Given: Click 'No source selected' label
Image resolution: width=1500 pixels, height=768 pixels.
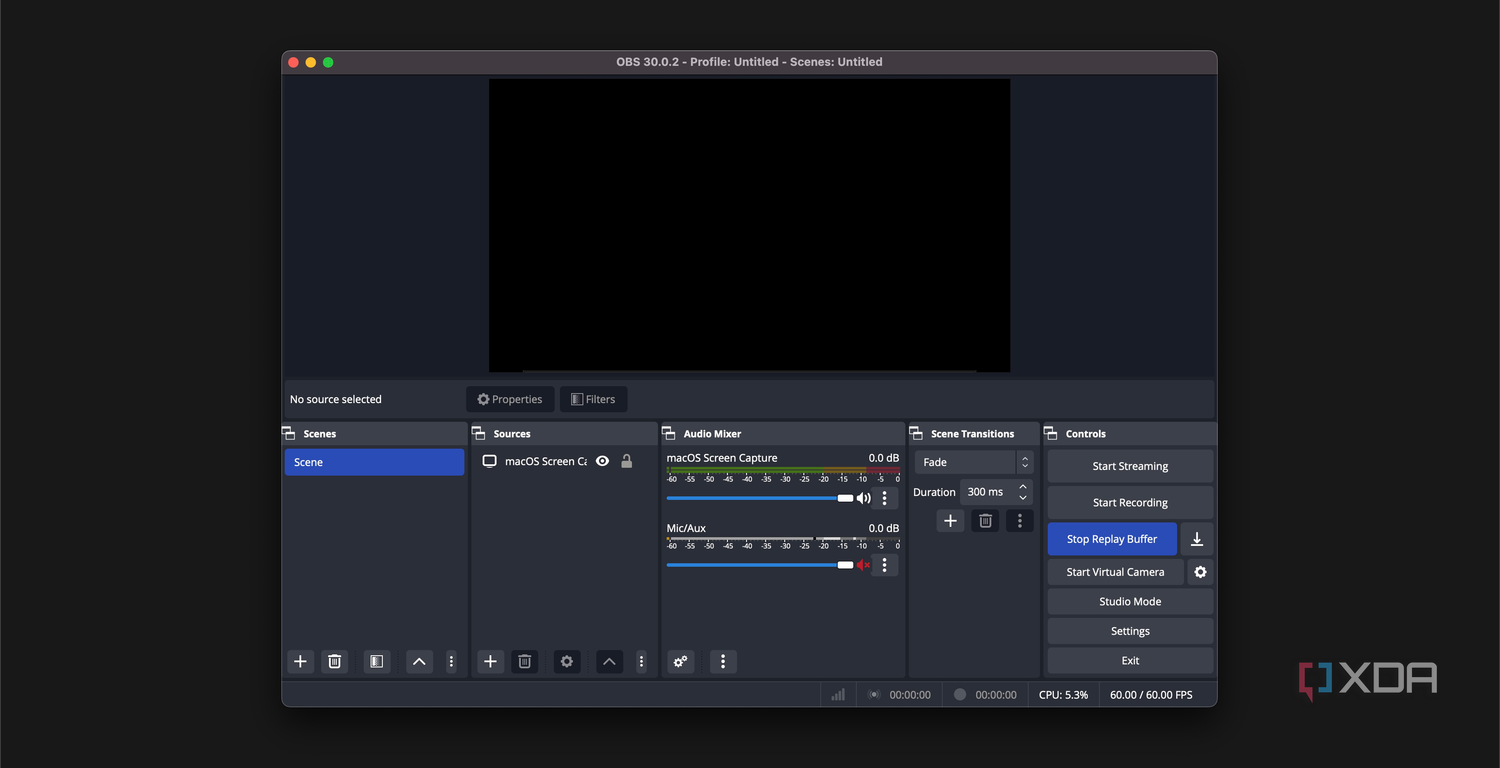Looking at the screenshot, I should coord(336,399).
